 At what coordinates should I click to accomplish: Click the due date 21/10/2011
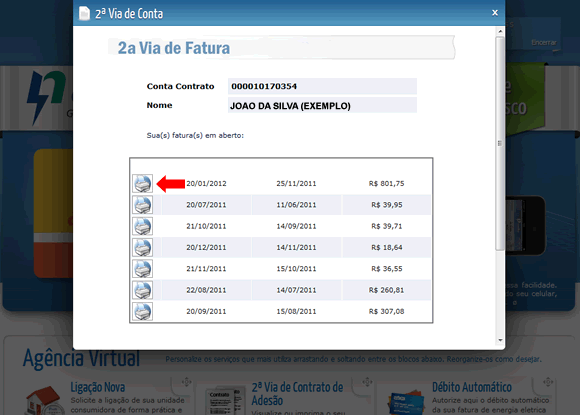pos(206,226)
